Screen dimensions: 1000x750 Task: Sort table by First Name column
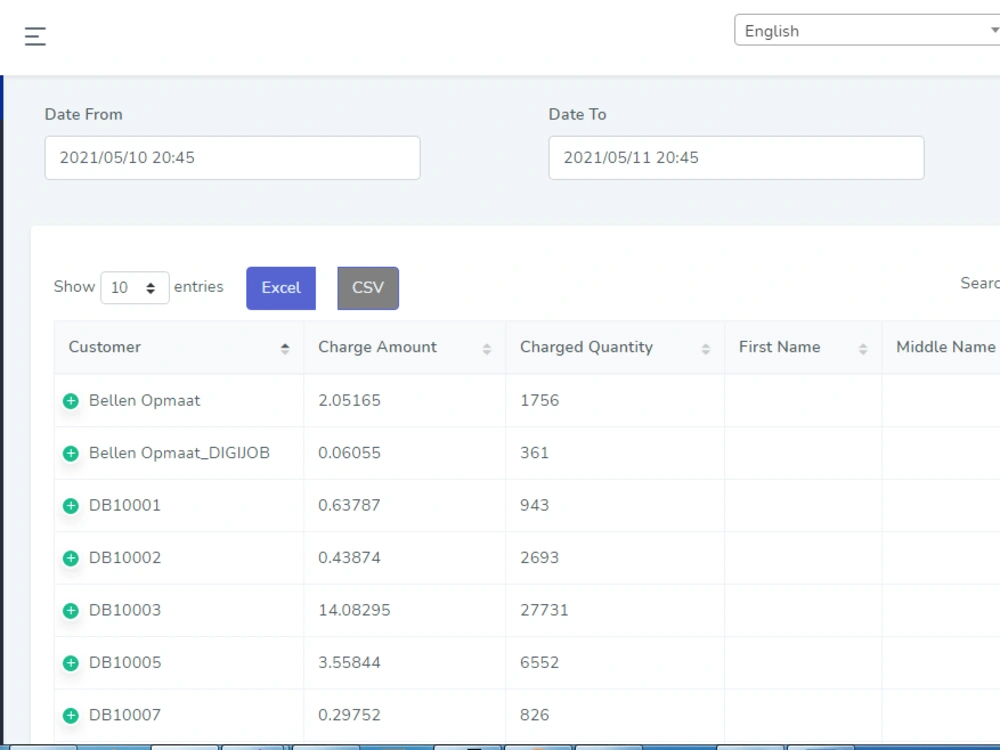[803, 348]
